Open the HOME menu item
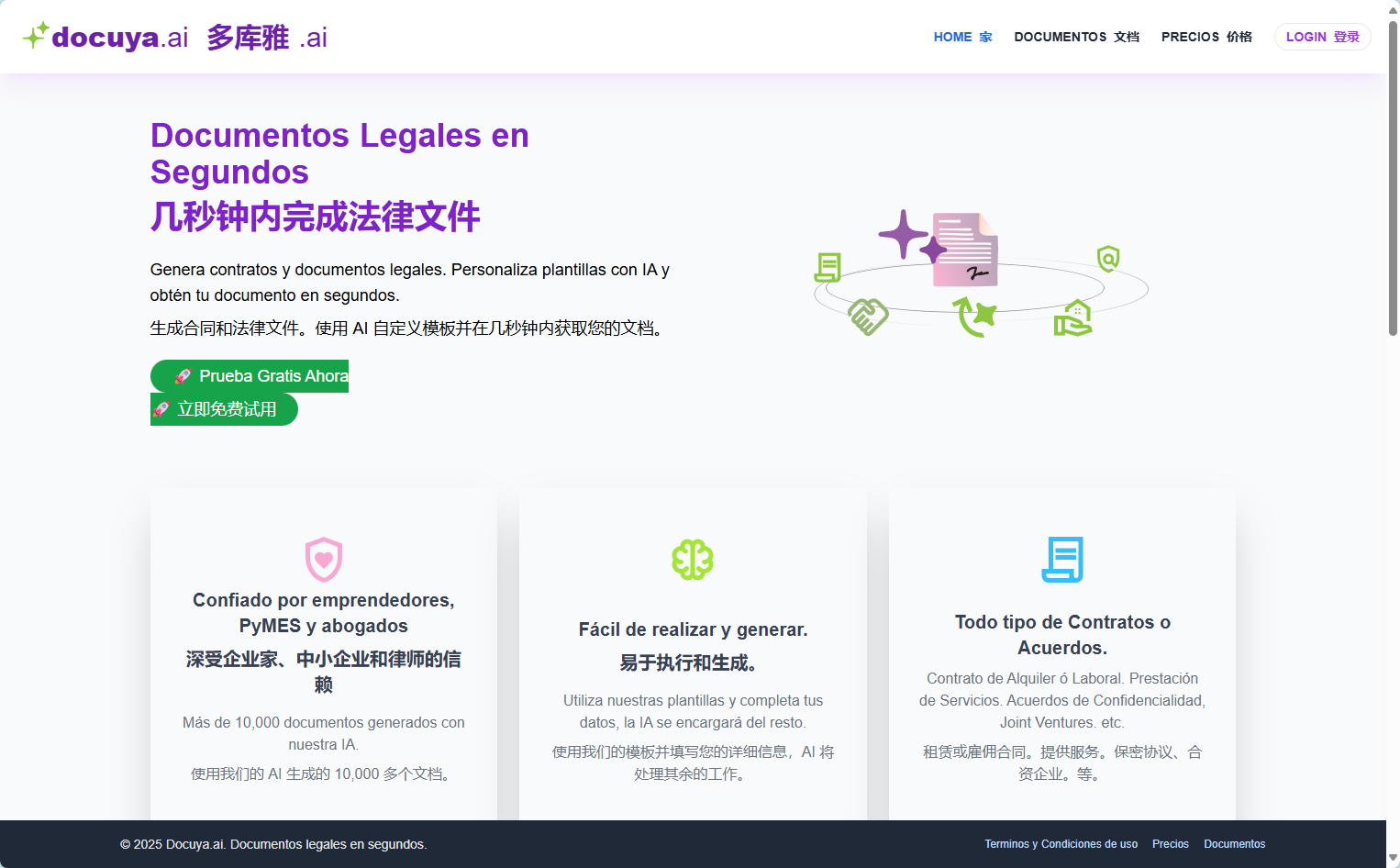1400x868 pixels. click(962, 37)
